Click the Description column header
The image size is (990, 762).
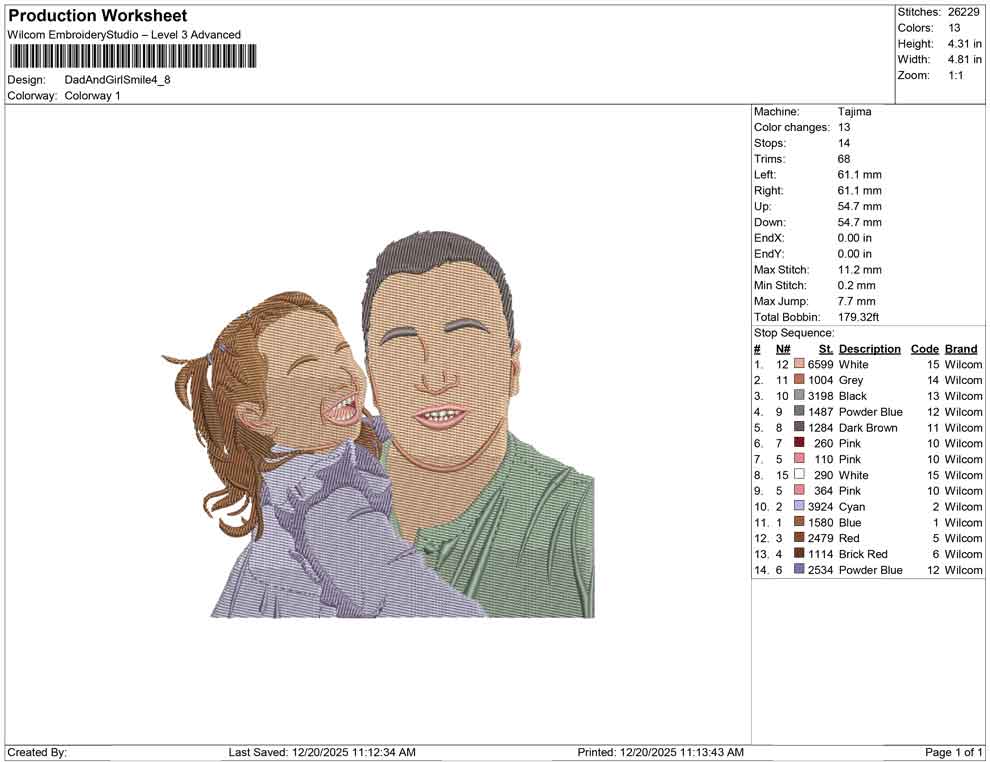(x=869, y=348)
